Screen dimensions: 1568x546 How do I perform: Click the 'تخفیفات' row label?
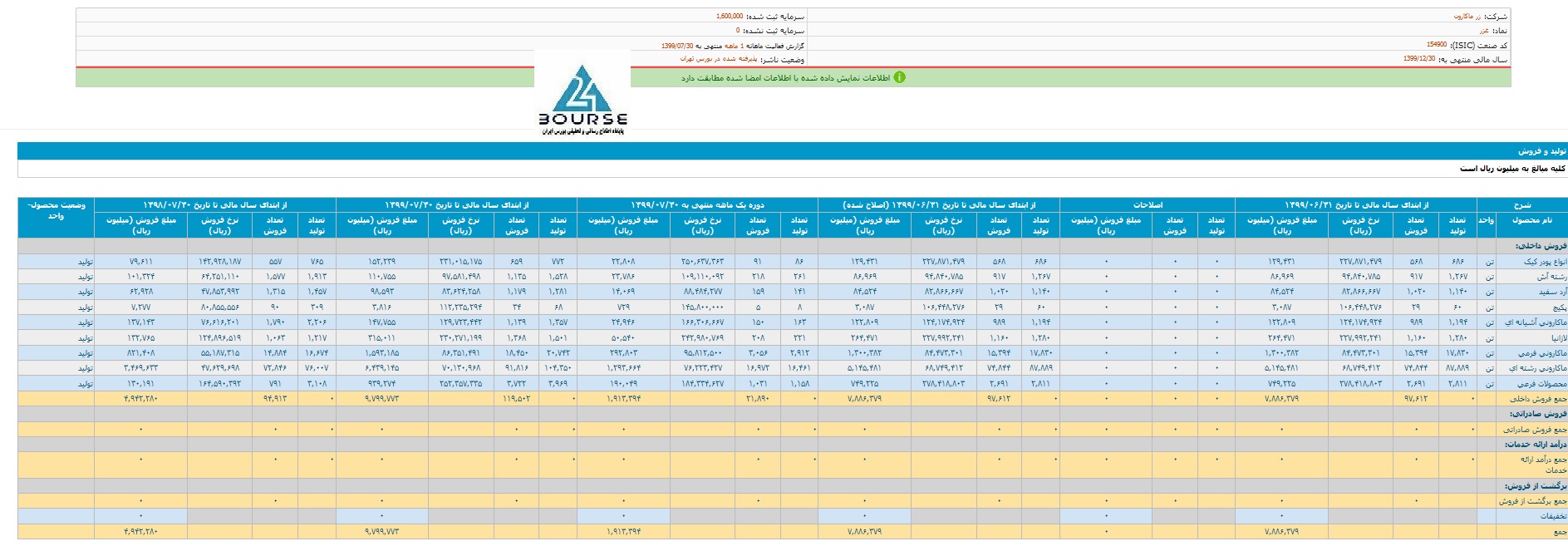pos(1553,516)
